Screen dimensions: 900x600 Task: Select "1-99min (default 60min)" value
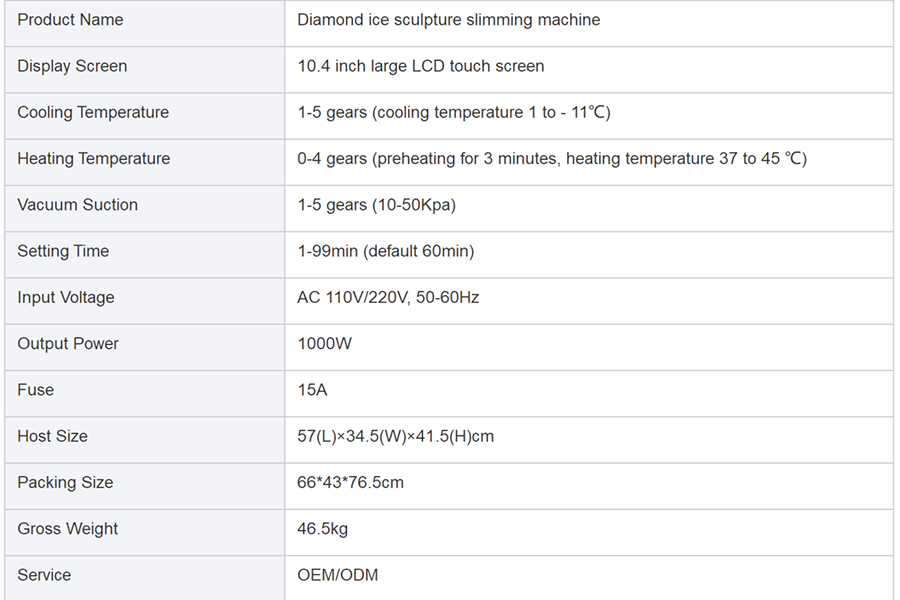(385, 251)
